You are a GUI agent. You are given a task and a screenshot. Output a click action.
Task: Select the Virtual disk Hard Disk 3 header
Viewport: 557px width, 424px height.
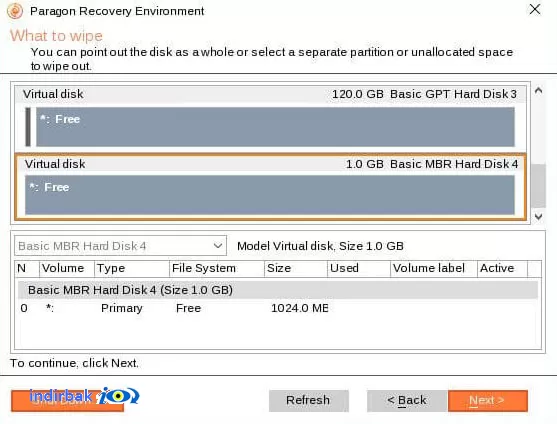(x=271, y=94)
